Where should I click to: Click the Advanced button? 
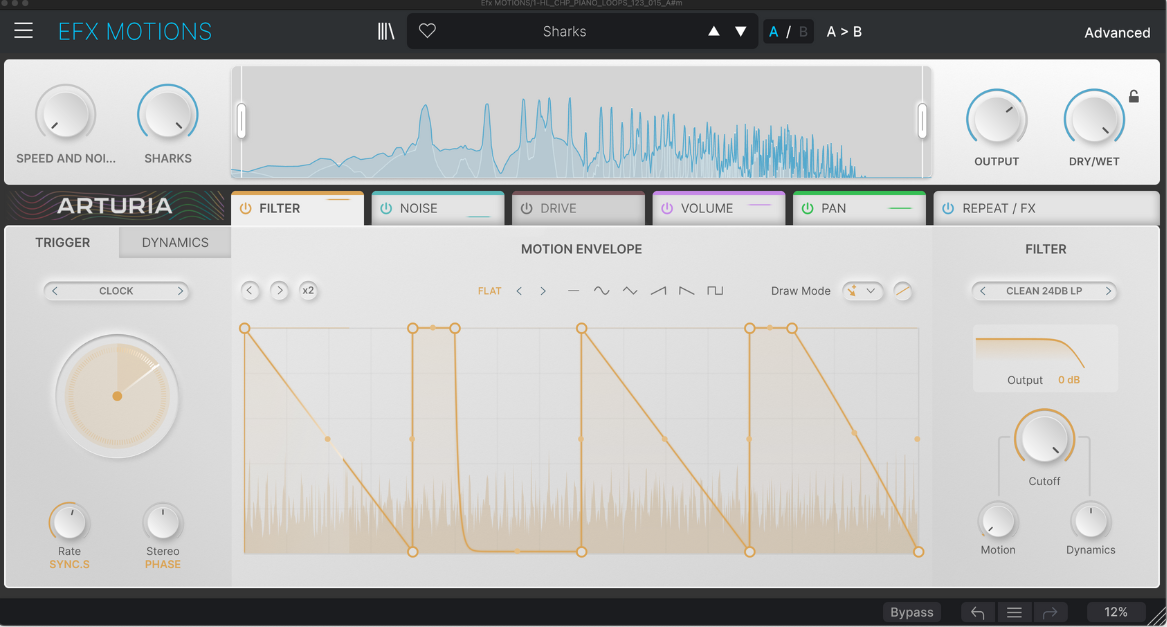(x=1116, y=33)
